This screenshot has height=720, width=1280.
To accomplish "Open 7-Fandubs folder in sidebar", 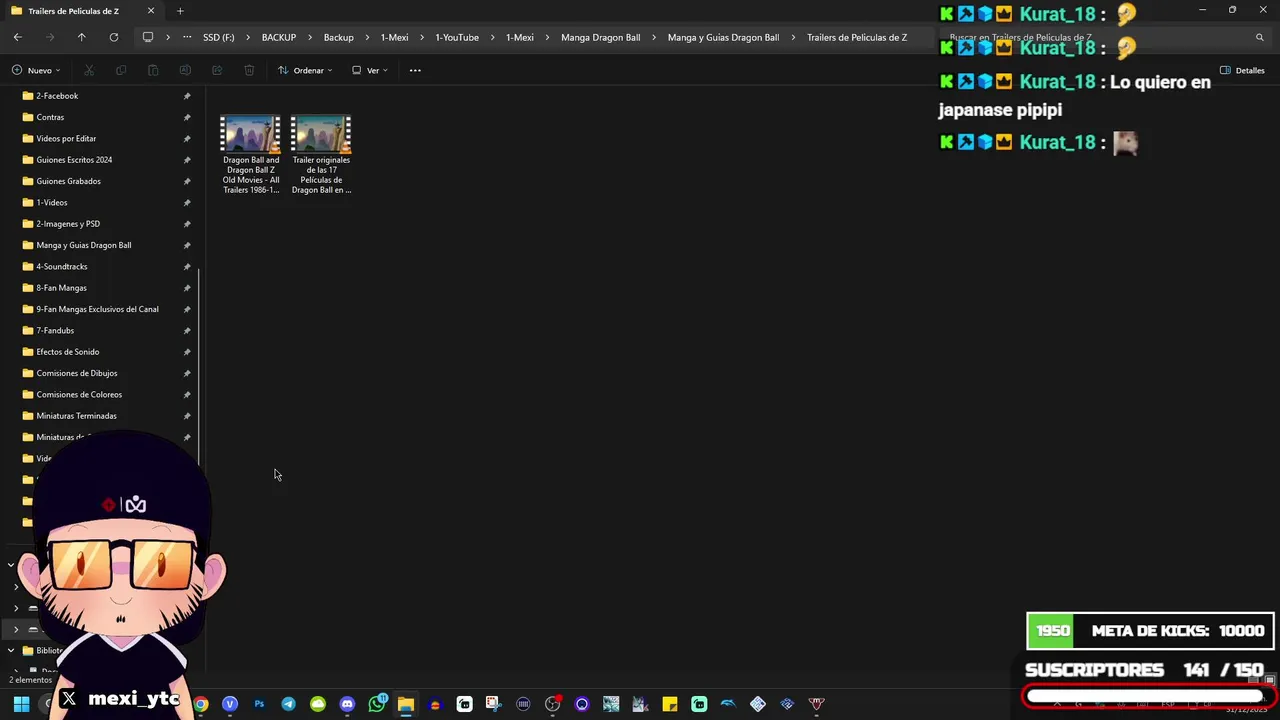I will [x=55, y=331].
